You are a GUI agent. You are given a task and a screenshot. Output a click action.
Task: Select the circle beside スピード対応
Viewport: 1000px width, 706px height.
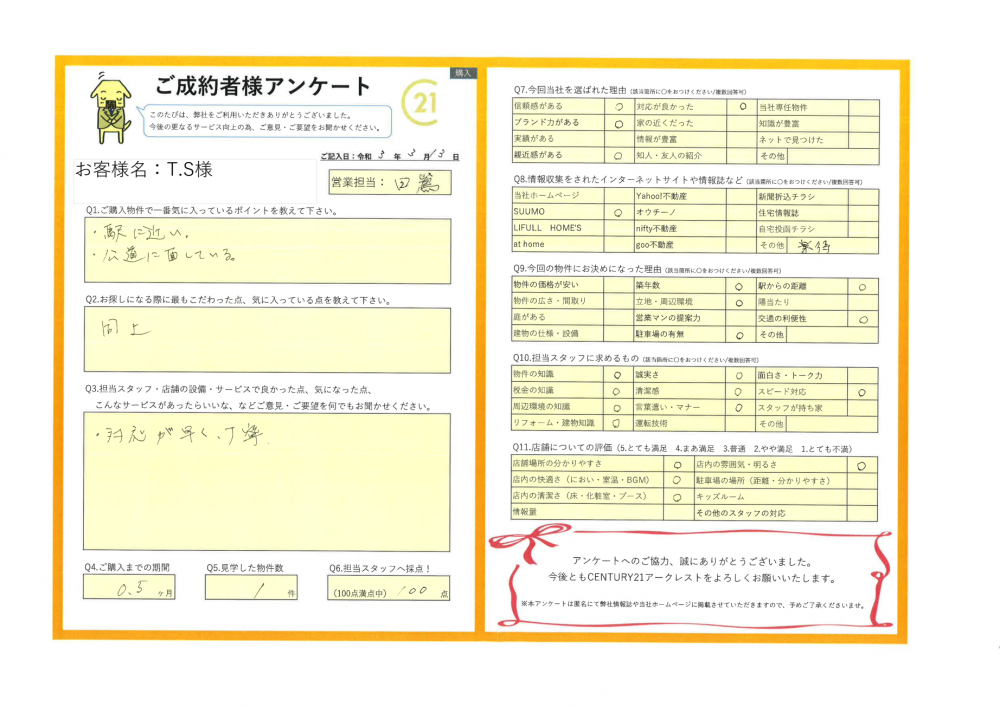click(862, 392)
